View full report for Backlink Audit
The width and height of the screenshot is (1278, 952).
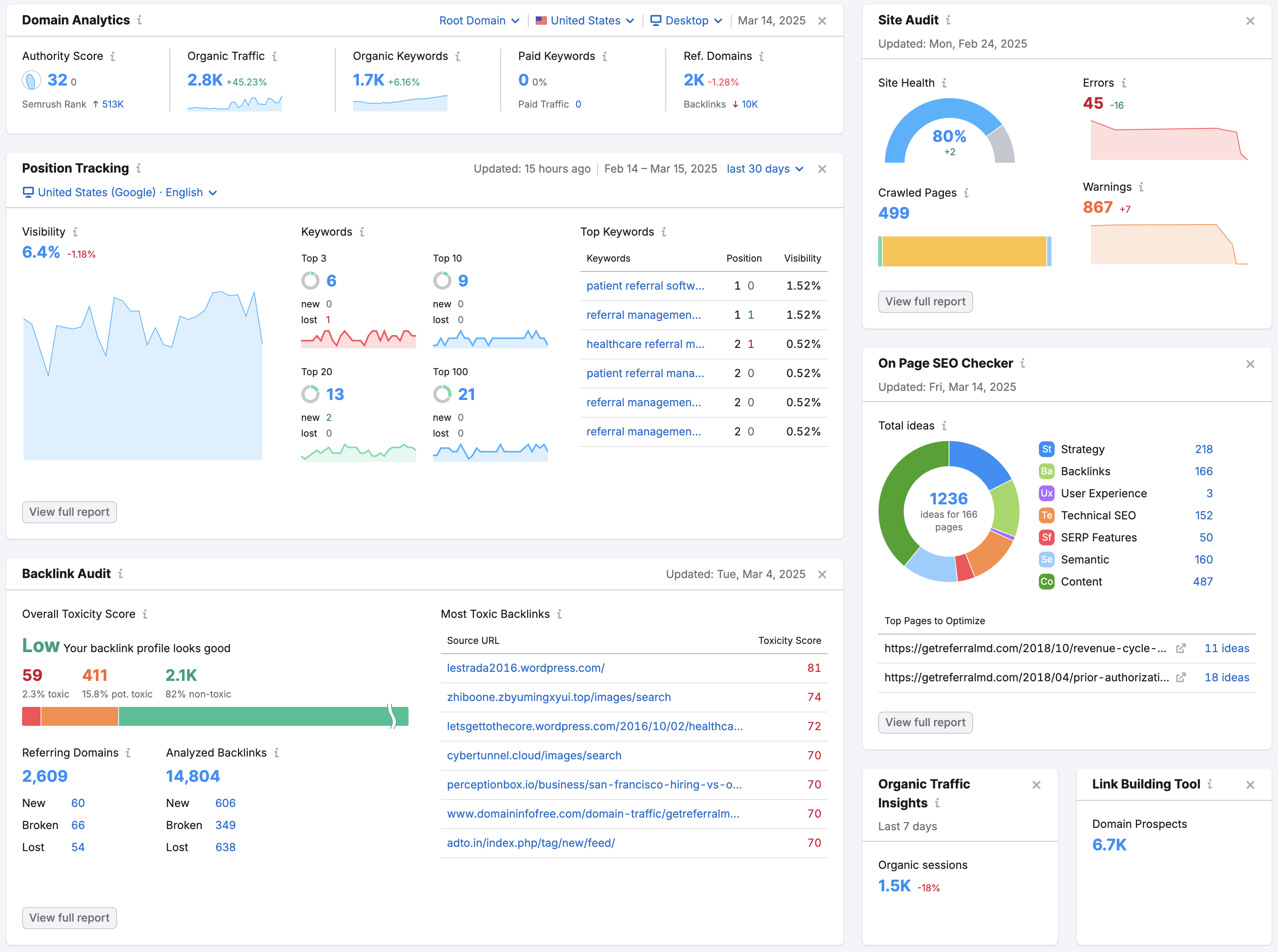pyautogui.click(x=69, y=918)
